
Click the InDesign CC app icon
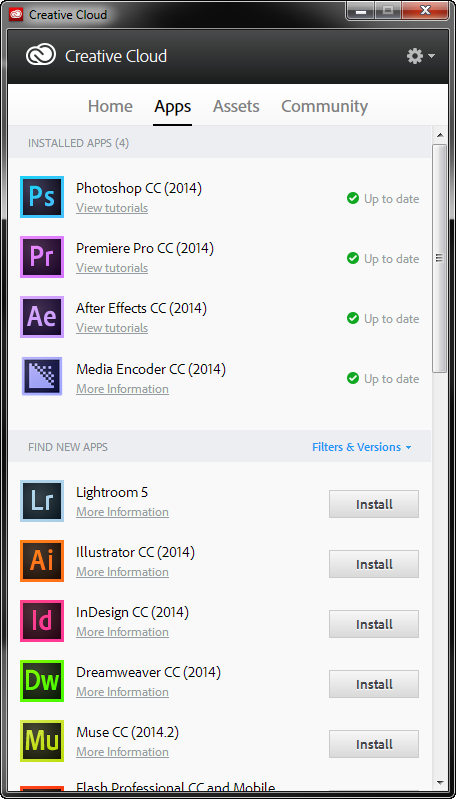coord(42,621)
